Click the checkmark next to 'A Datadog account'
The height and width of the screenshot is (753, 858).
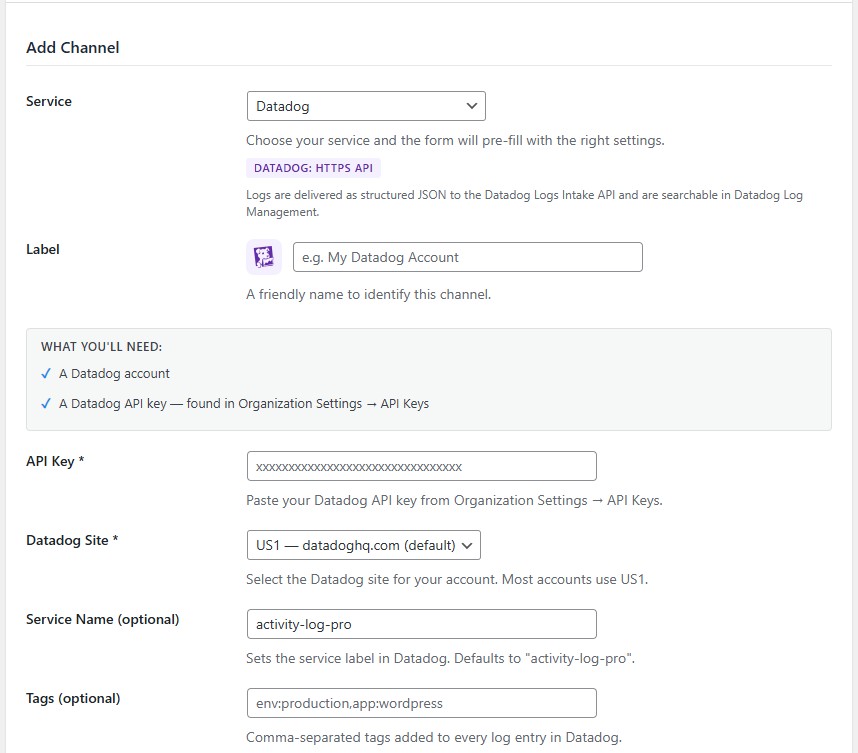(x=46, y=374)
